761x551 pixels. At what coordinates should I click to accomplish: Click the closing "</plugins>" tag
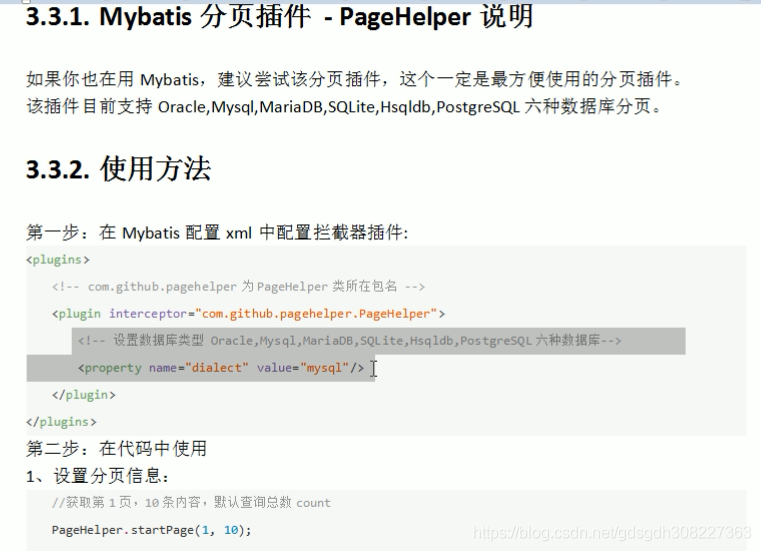pos(61,422)
